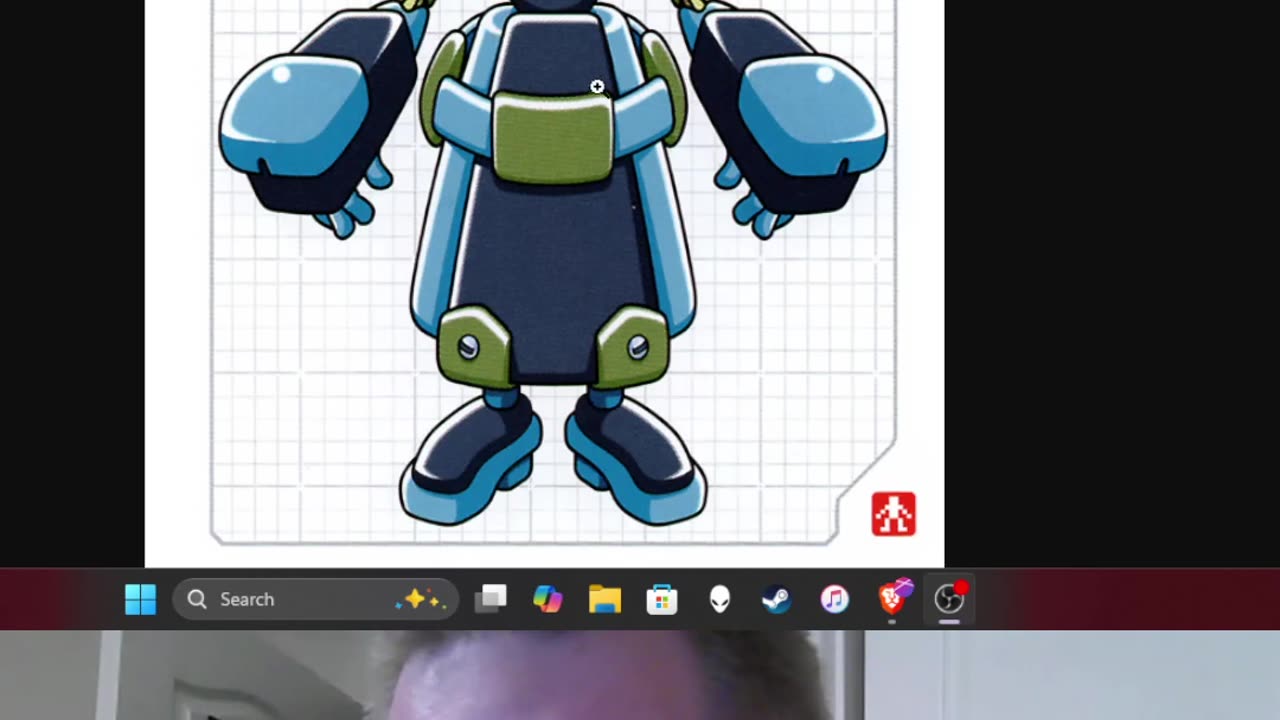The width and height of the screenshot is (1280, 720).
Task: Open Microsoft Store from the taskbar
Action: (x=662, y=599)
